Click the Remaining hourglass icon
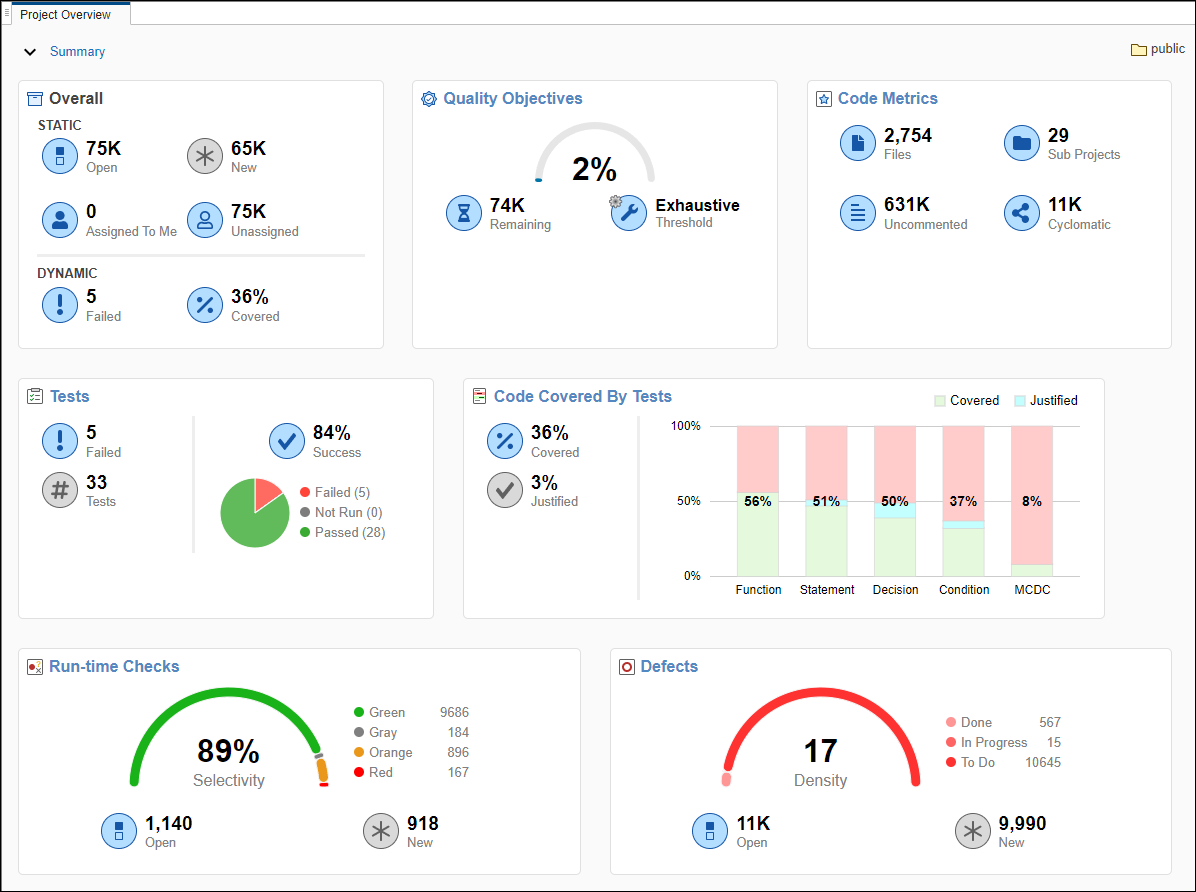 [464, 213]
